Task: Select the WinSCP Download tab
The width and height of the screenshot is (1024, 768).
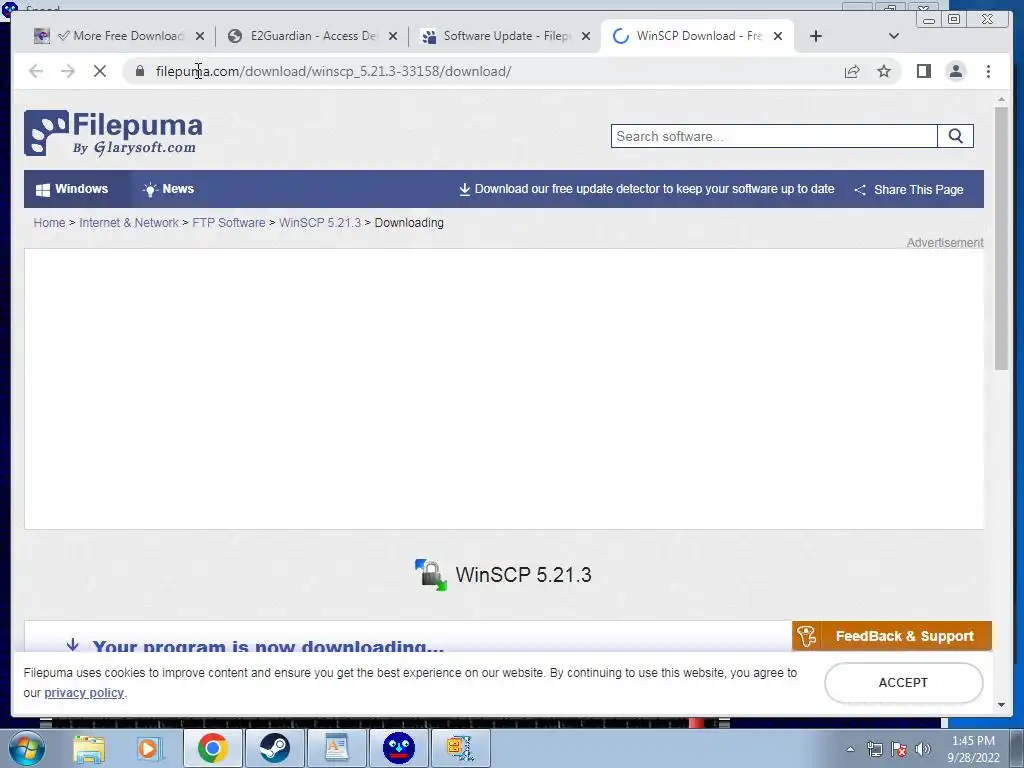Action: coord(697,36)
